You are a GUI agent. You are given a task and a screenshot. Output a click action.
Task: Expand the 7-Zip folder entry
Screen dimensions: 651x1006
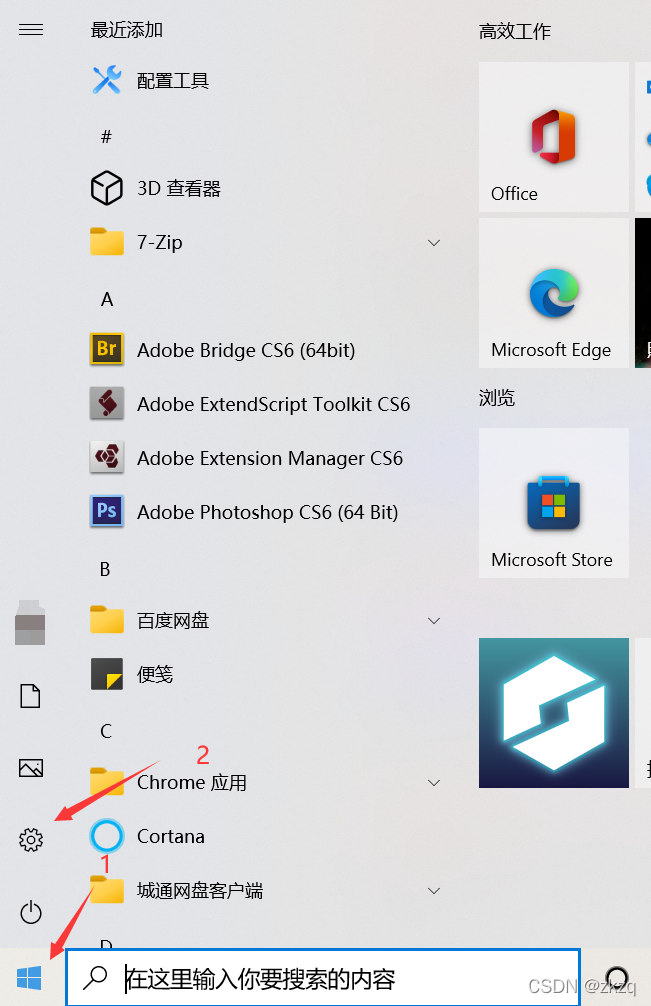pos(433,242)
